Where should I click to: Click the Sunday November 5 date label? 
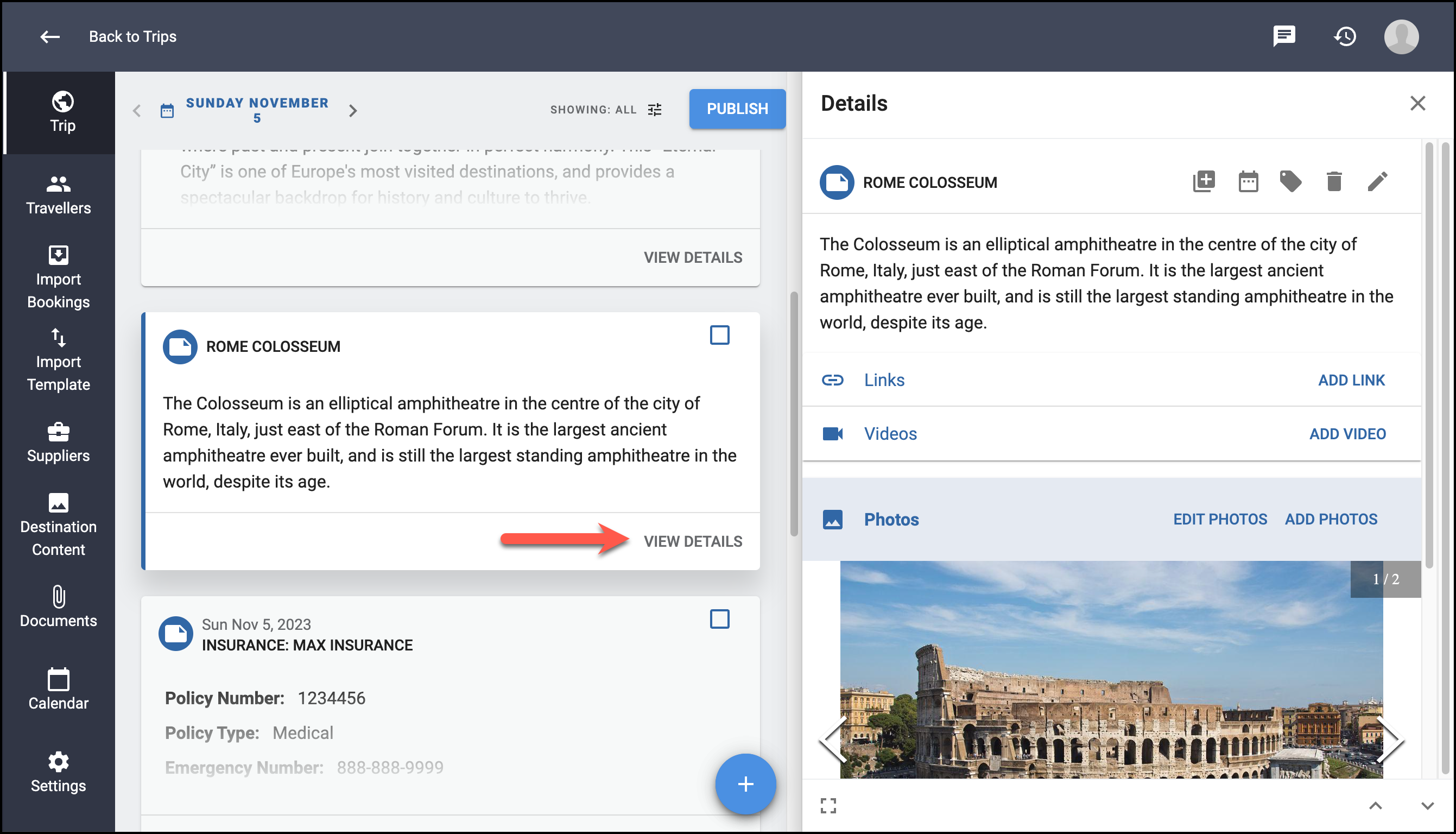257,110
